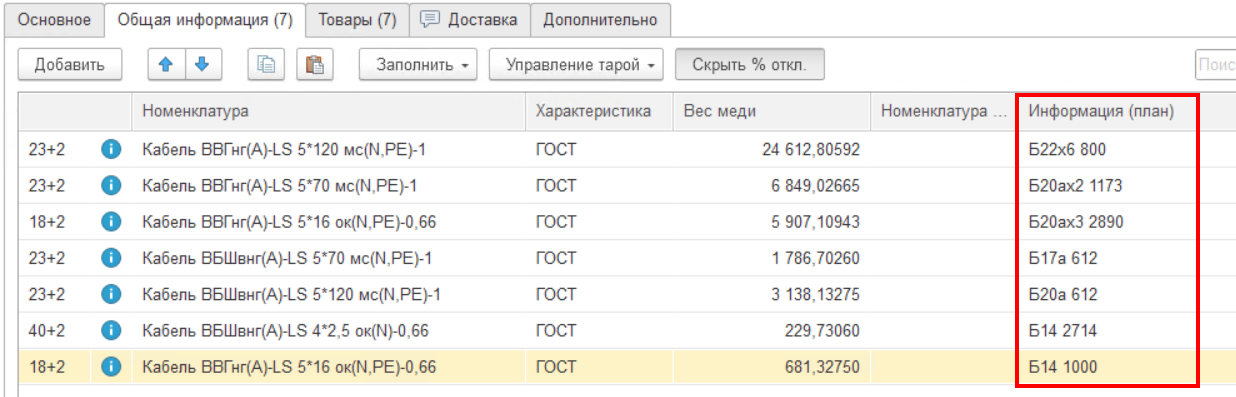Expand the Заполнить dropdown
1236x397 pixels.
pyautogui.click(x=418, y=65)
